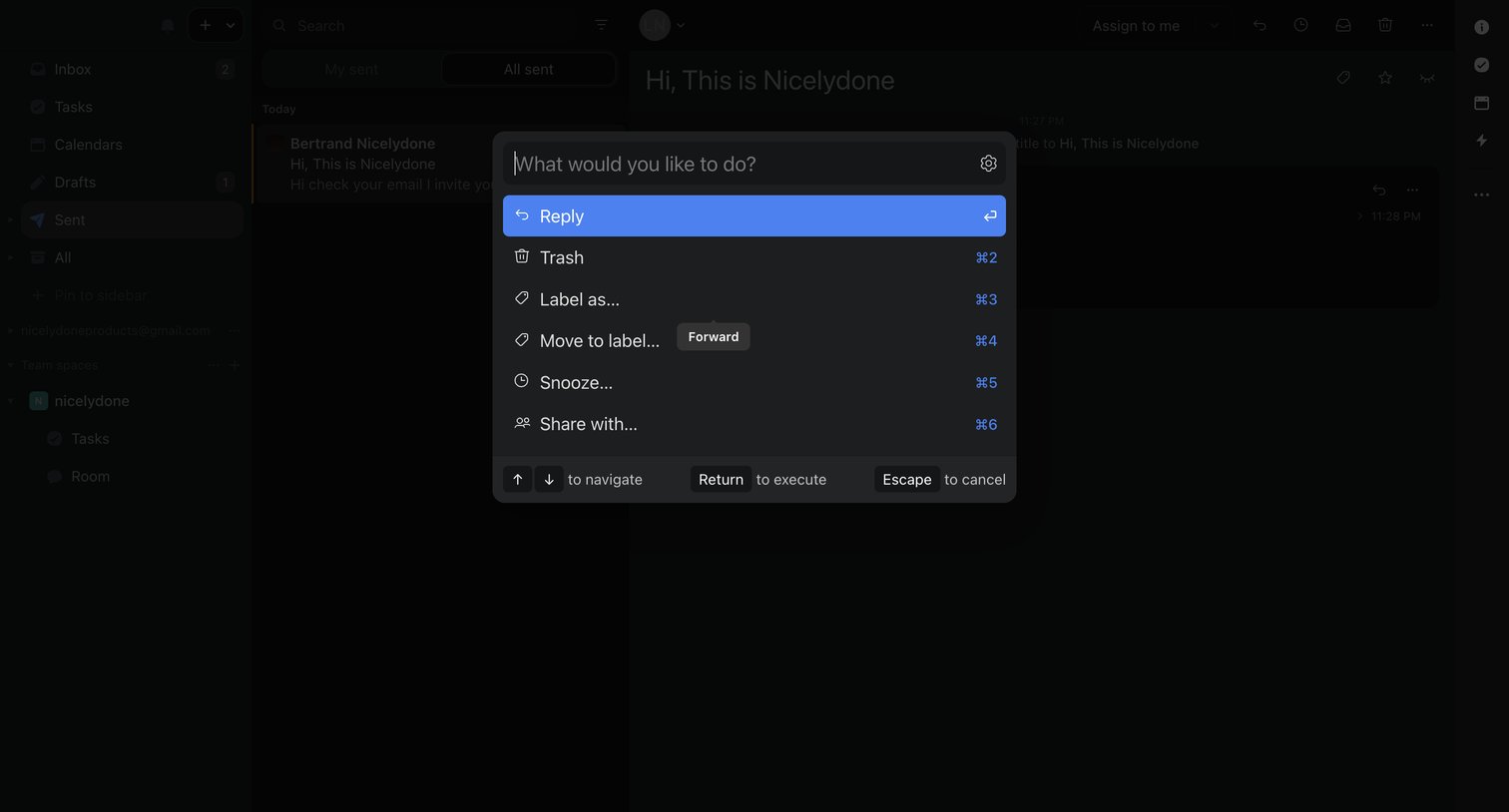The width and height of the screenshot is (1509, 812).
Task: Choose Share with... command
Action: 754,424
